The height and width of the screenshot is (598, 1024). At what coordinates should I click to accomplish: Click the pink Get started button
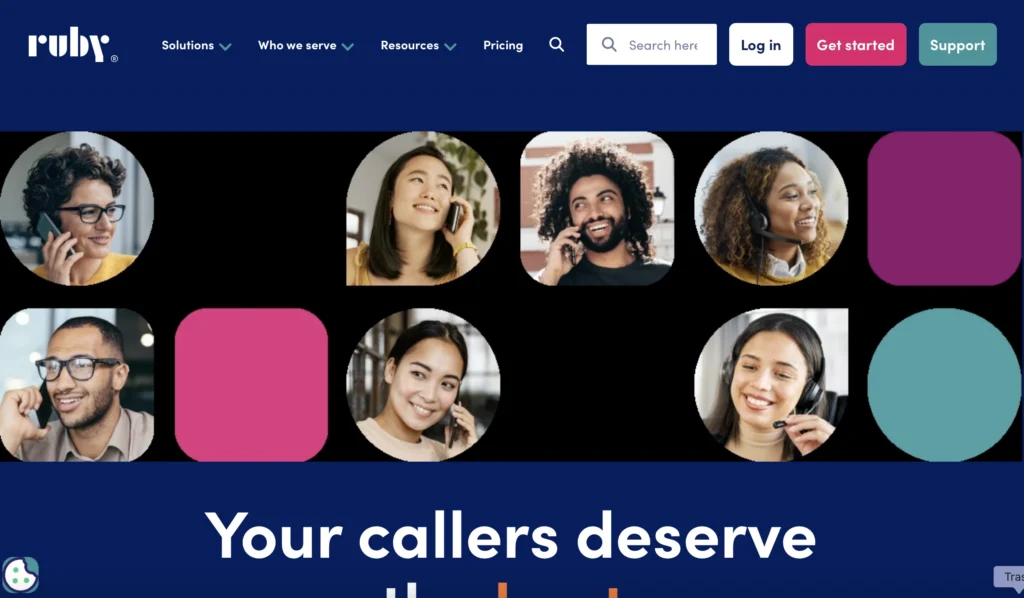(856, 44)
